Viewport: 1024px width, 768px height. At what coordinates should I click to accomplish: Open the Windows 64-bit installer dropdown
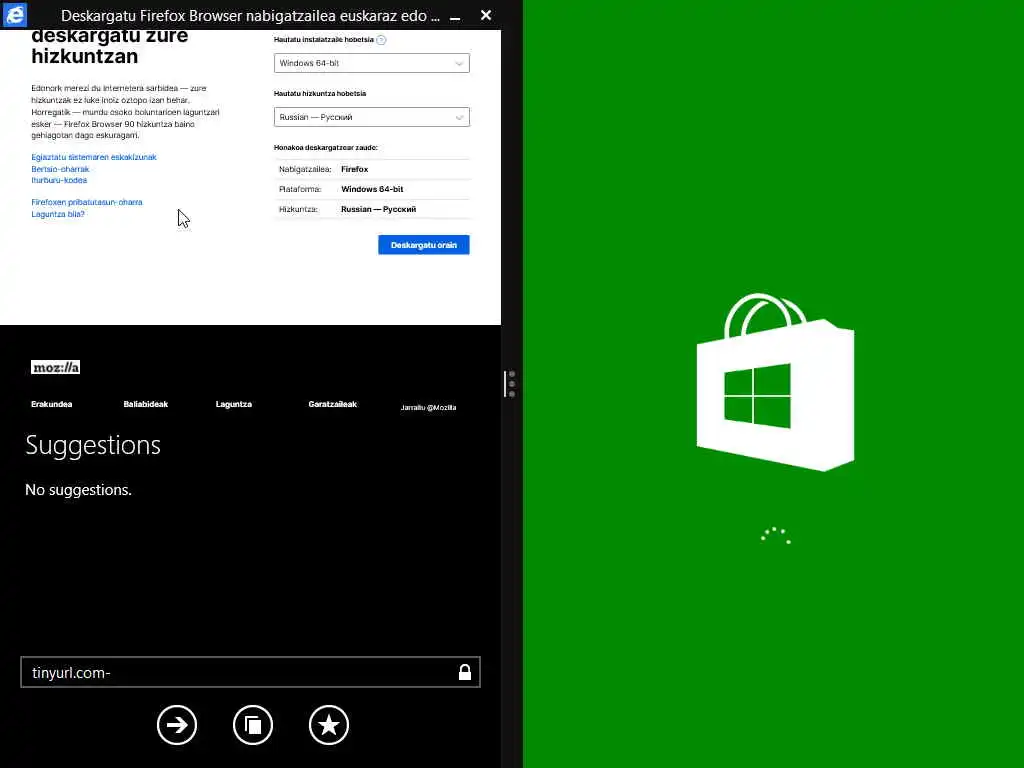coord(372,63)
